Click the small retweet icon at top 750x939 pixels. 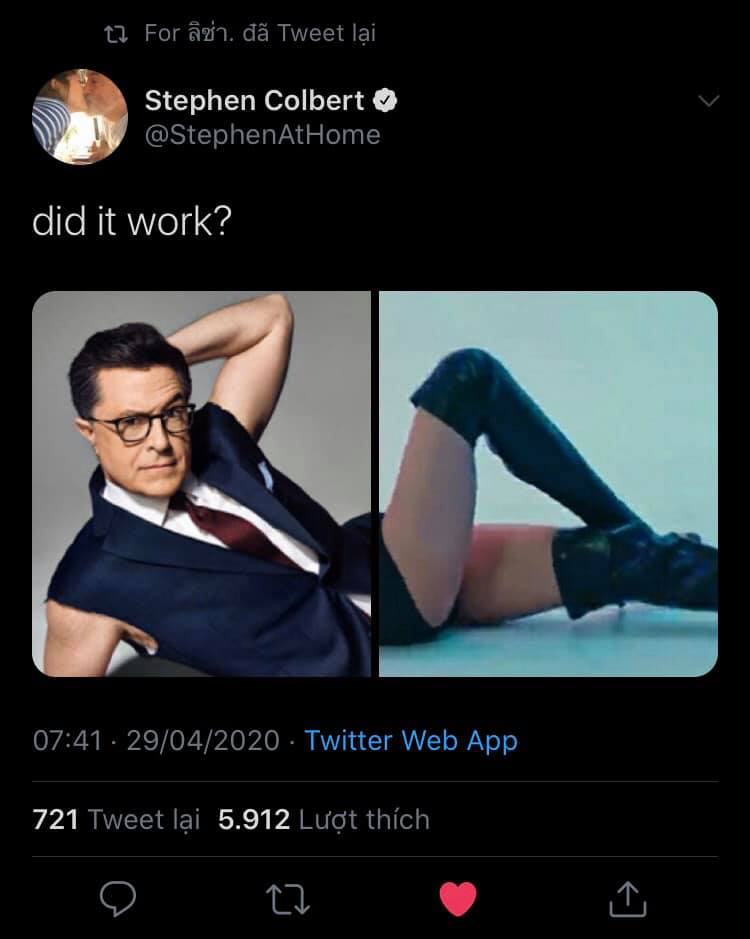pyautogui.click(x=117, y=34)
